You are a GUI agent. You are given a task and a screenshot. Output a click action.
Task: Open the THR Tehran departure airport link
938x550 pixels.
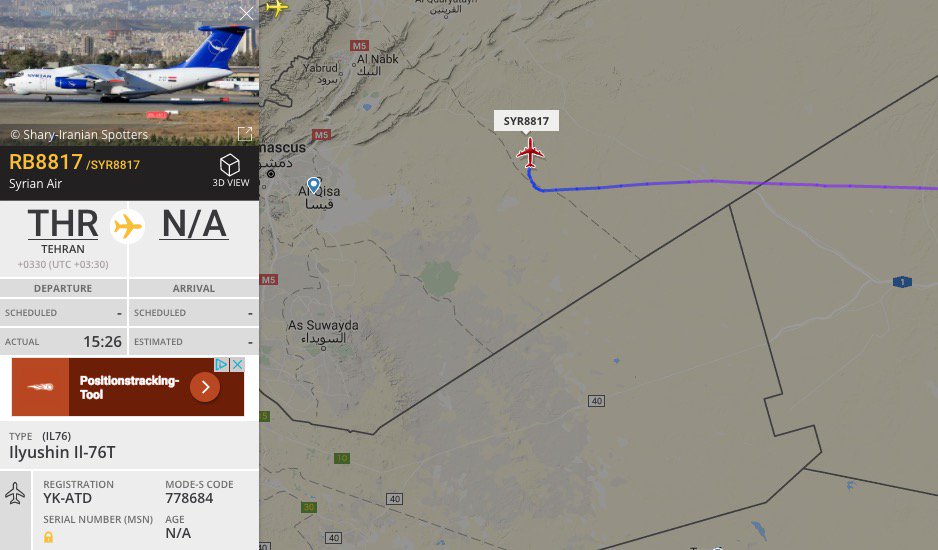pos(63,223)
